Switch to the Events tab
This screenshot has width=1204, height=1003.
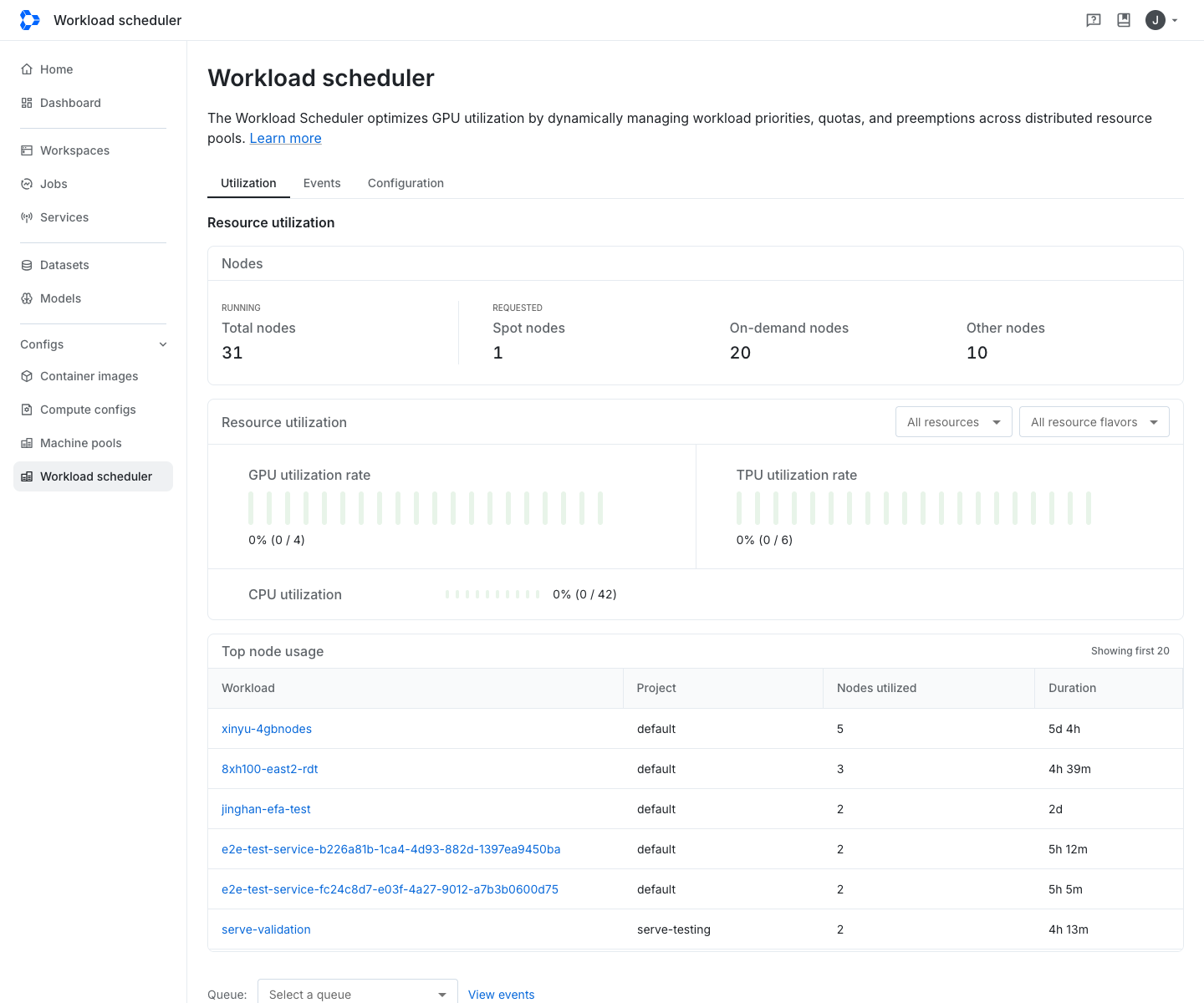point(322,183)
